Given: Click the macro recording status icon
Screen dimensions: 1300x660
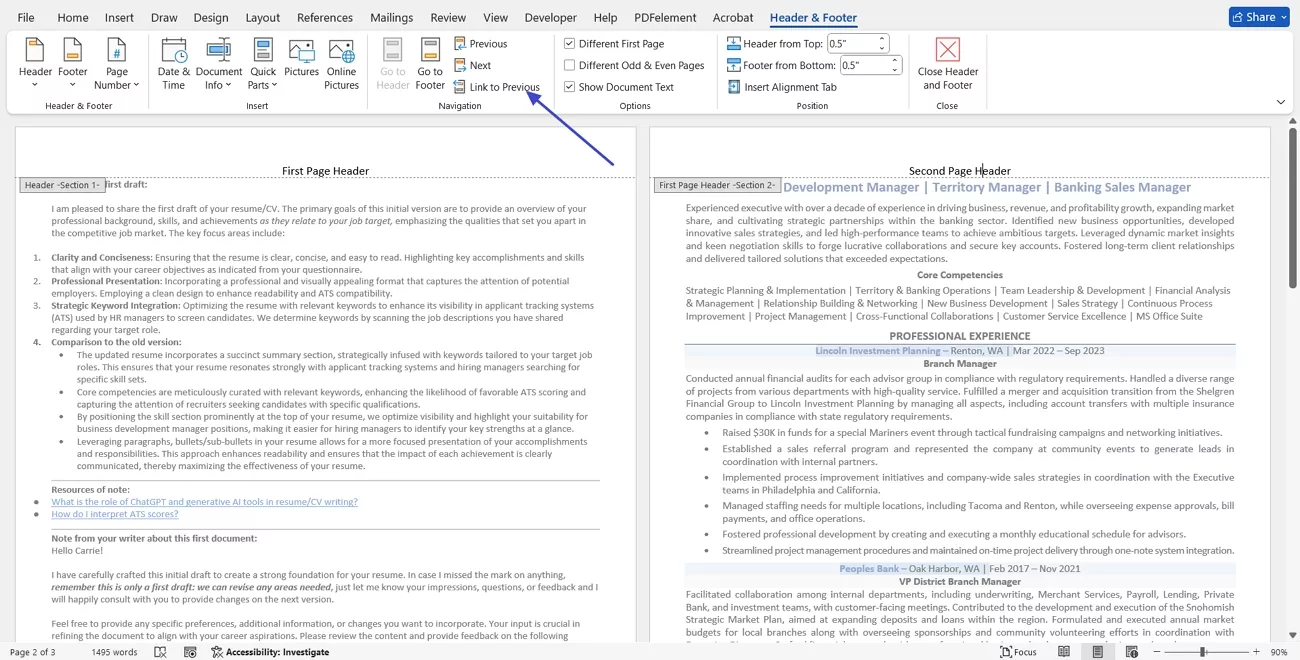Looking at the screenshot, I should point(190,652).
